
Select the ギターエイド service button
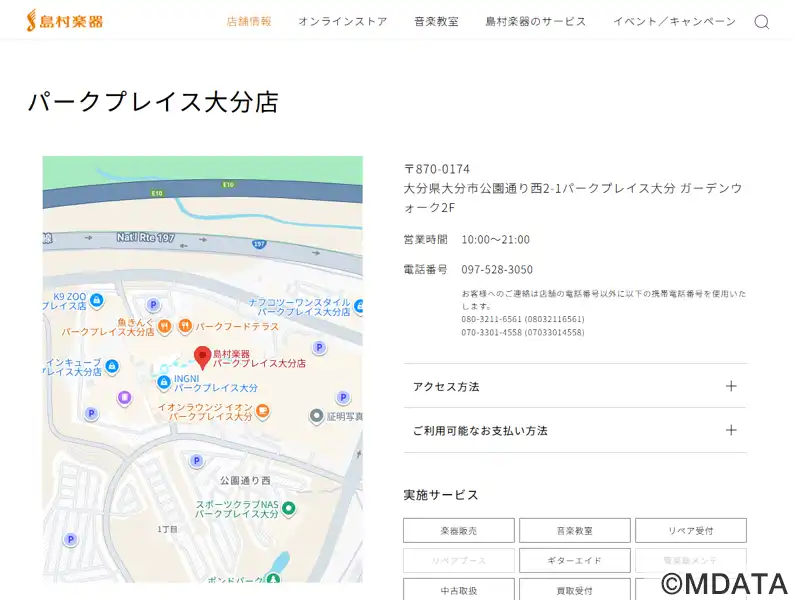click(575, 560)
